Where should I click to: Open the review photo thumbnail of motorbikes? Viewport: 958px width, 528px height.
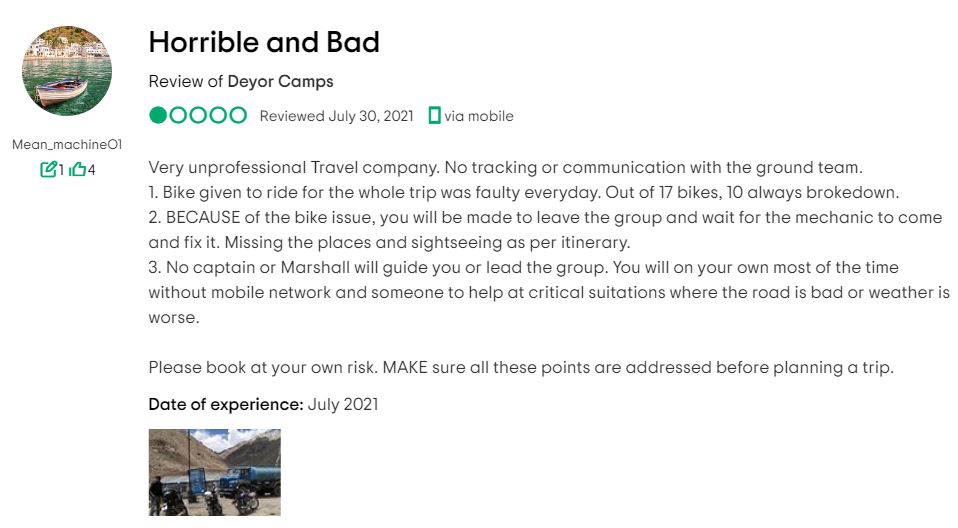coord(214,472)
